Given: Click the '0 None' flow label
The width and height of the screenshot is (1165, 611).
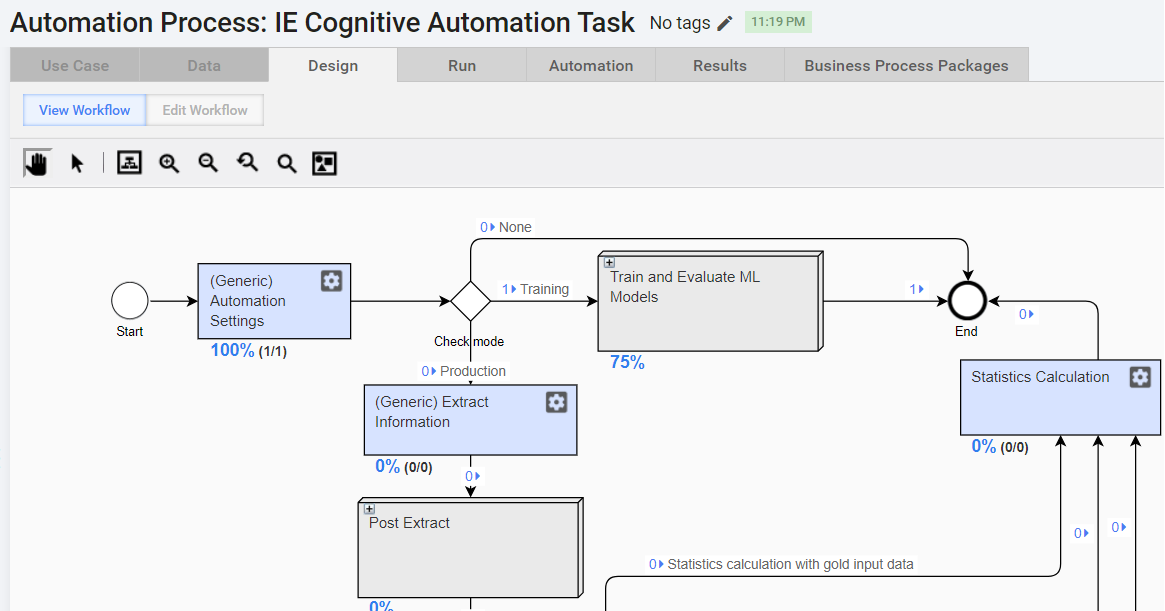Looking at the screenshot, I should click(506, 227).
